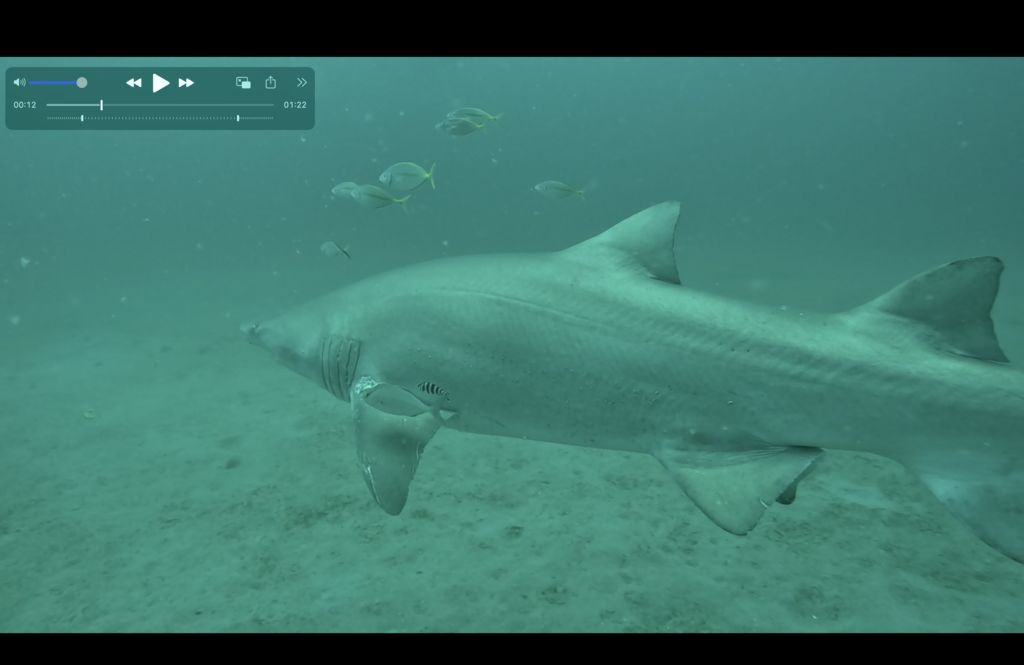The height and width of the screenshot is (665, 1024).
Task: Open the share menu icon
Action: point(270,83)
